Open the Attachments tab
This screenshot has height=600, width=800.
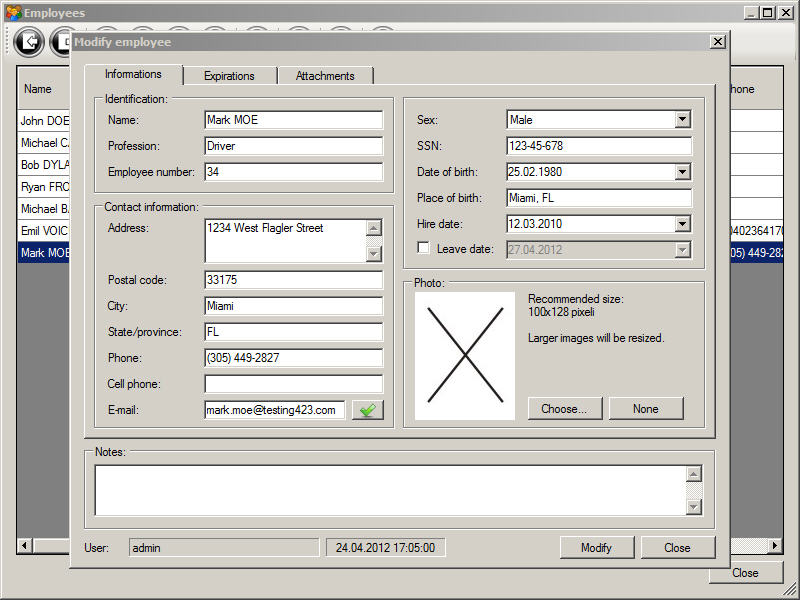coord(325,76)
